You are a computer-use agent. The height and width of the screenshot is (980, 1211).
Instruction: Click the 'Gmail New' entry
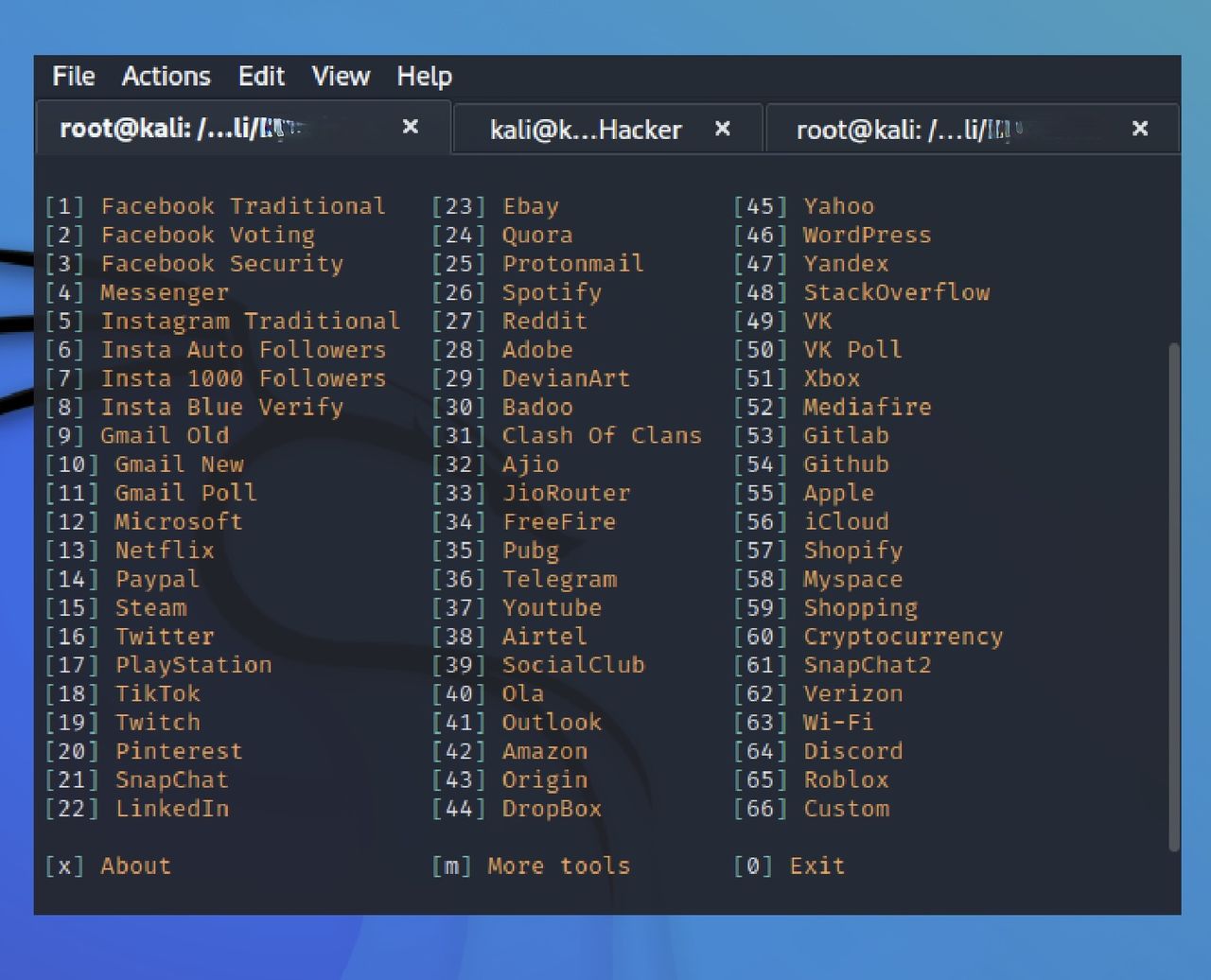tap(180, 464)
